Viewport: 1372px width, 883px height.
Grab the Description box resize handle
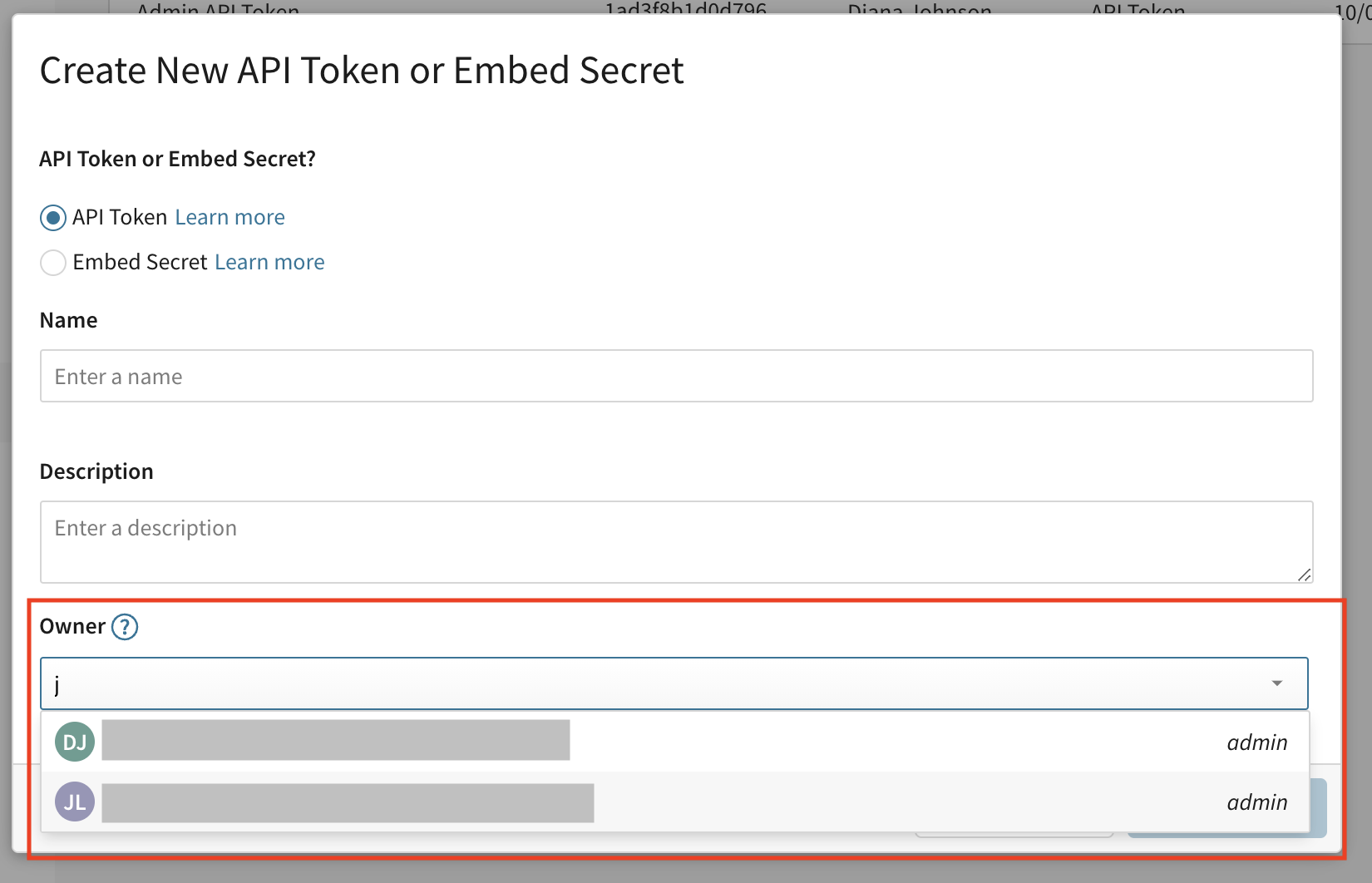(1304, 575)
